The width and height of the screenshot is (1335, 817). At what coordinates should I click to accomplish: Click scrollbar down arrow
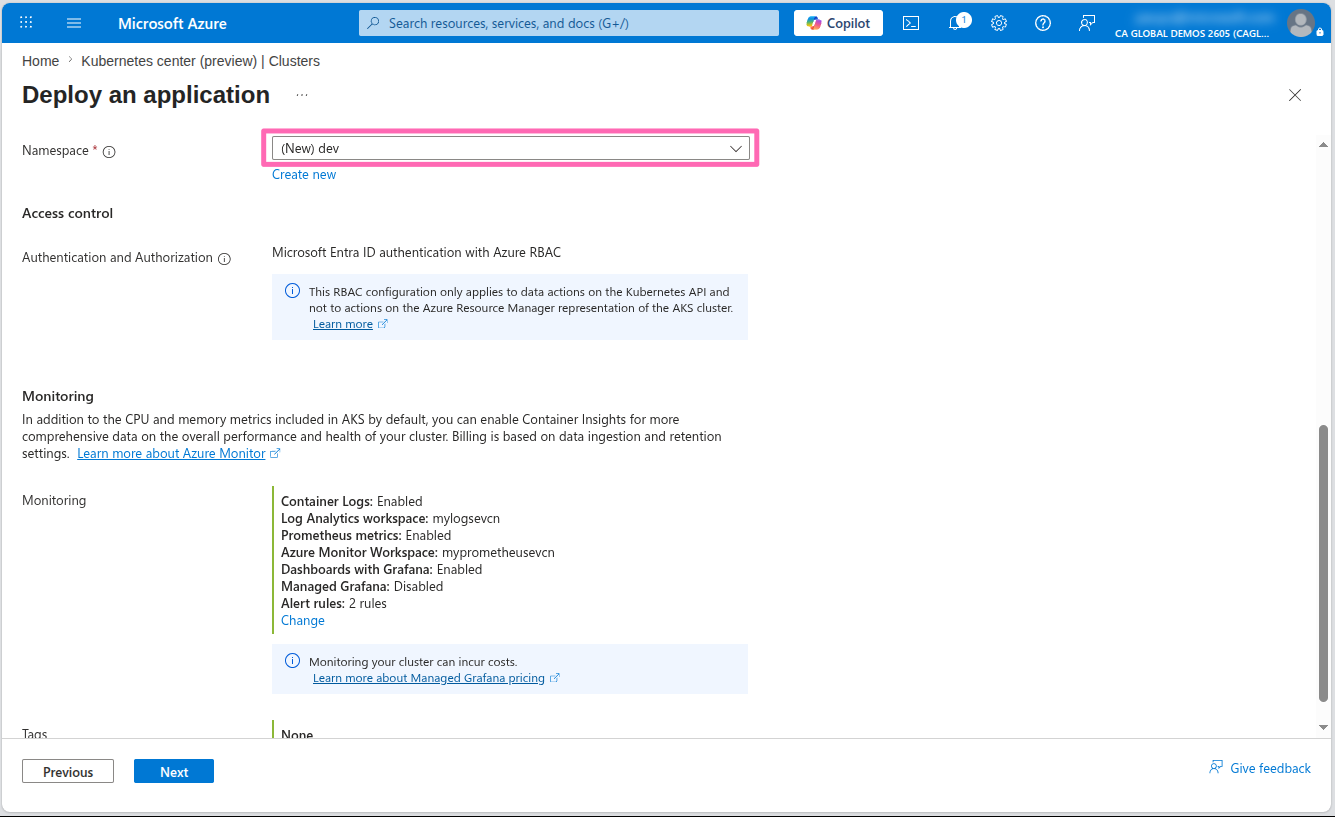pyautogui.click(x=1324, y=727)
